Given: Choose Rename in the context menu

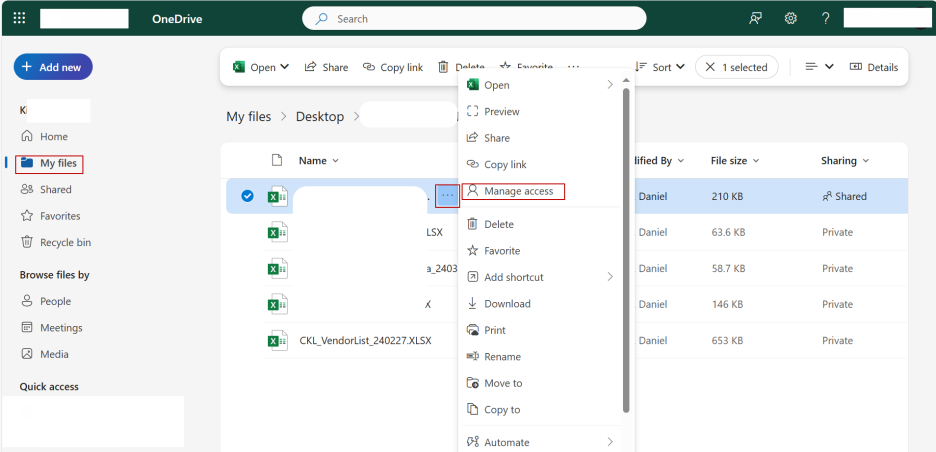Looking at the screenshot, I should (x=539, y=356).
